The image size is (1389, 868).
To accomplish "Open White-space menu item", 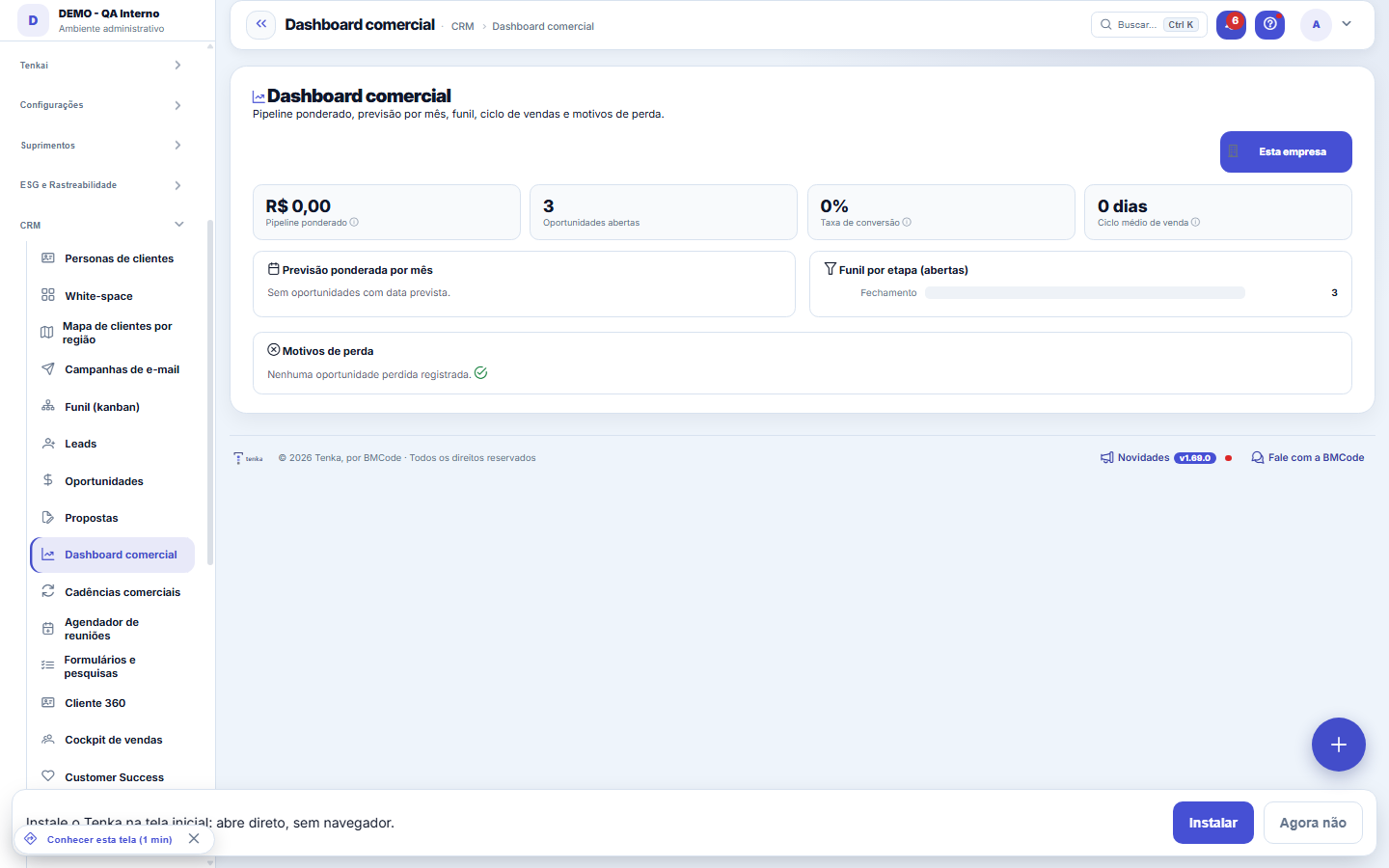I will pos(113,296).
